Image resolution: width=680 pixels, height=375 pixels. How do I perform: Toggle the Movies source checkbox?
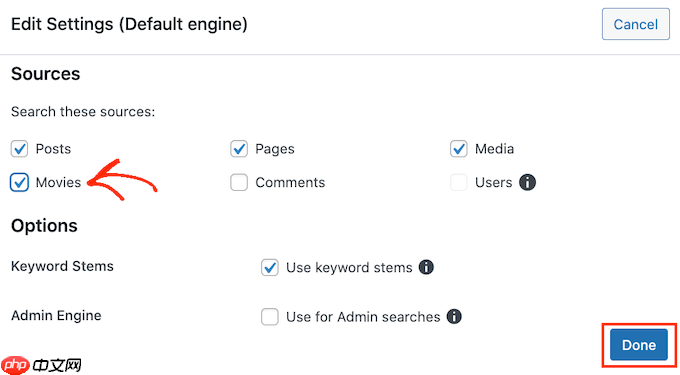(x=20, y=183)
